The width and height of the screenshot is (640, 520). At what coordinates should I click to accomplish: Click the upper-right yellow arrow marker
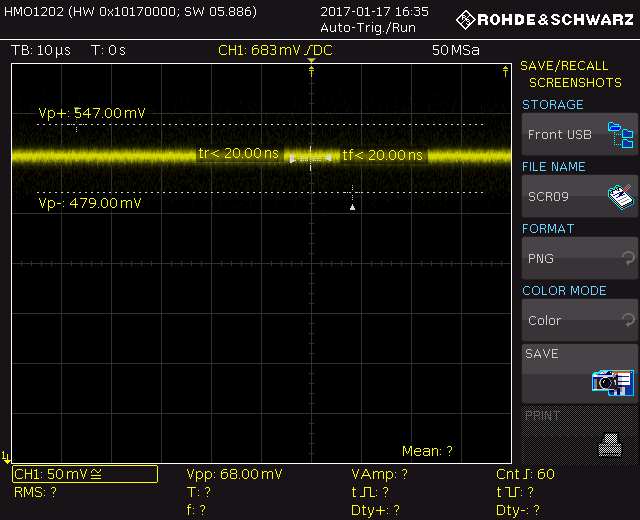(x=505, y=72)
